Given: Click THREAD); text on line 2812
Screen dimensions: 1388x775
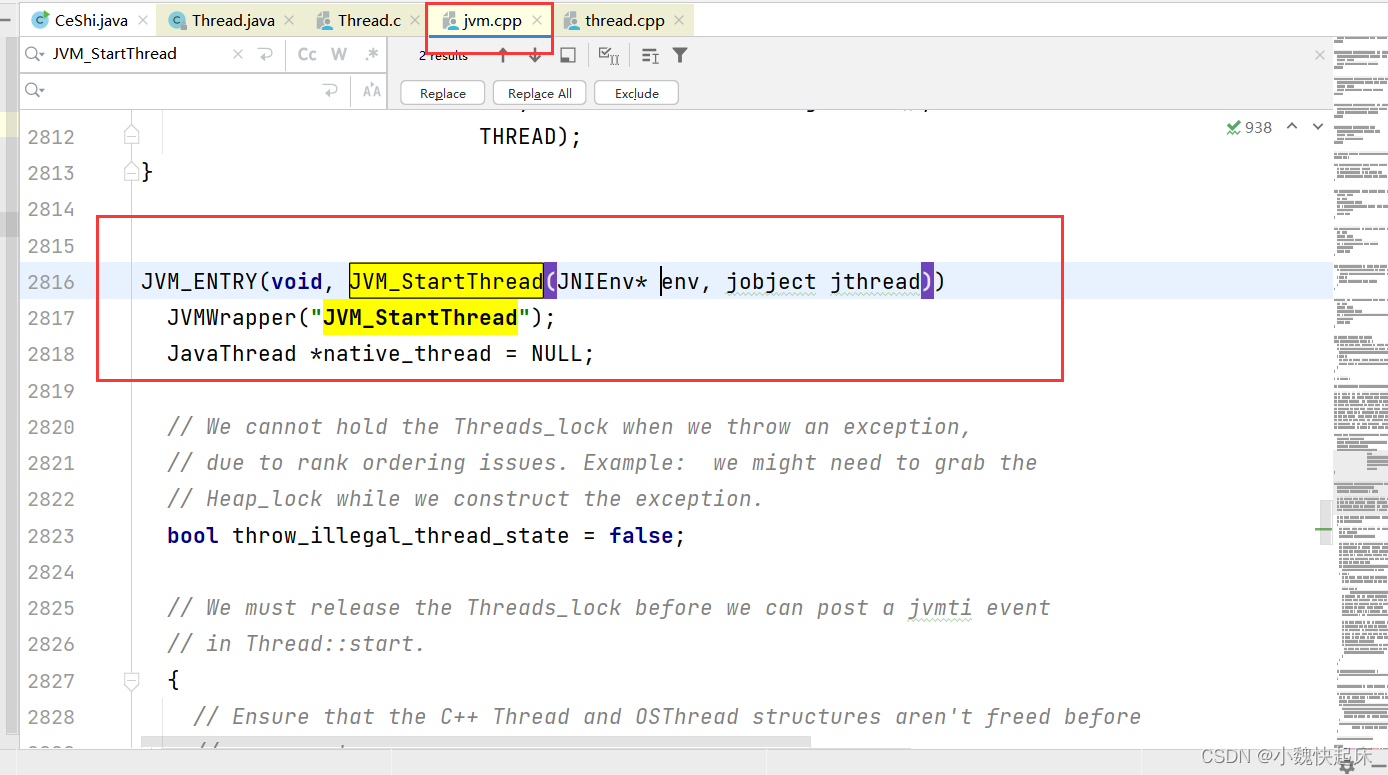Looking at the screenshot, I should pyautogui.click(x=530, y=136).
